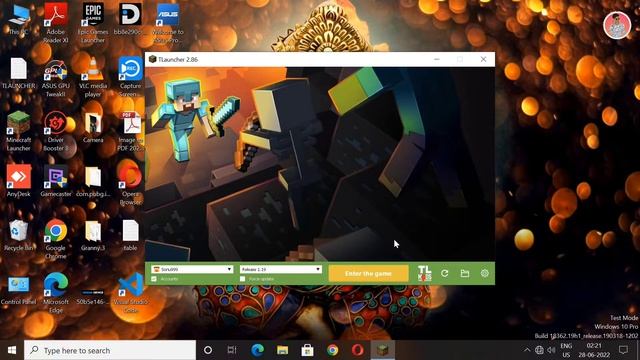Refresh versions with circular arrow icon
This screenshot has height=360, width=640.
[444, 273]
